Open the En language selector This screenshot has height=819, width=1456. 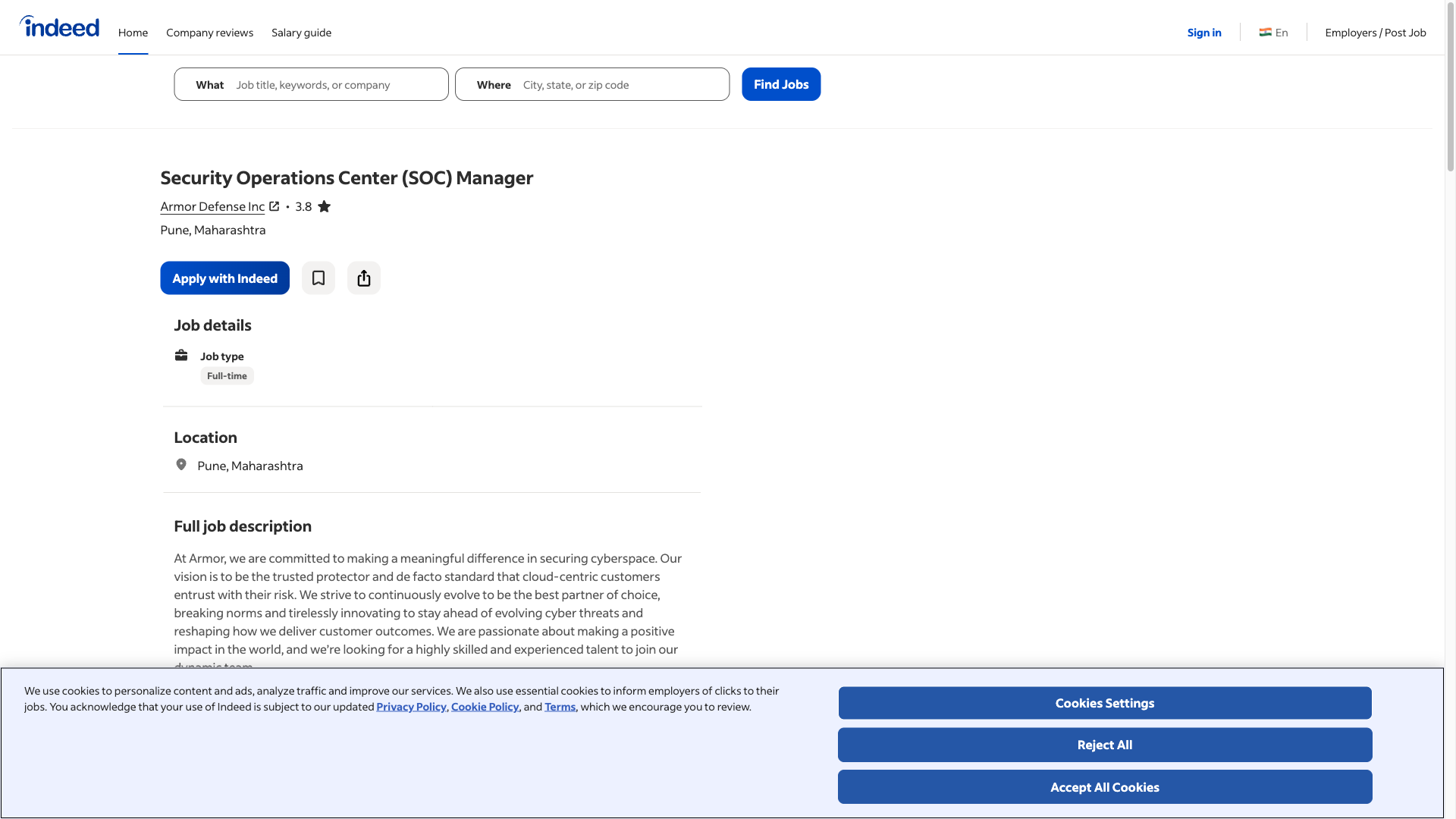1274,33
